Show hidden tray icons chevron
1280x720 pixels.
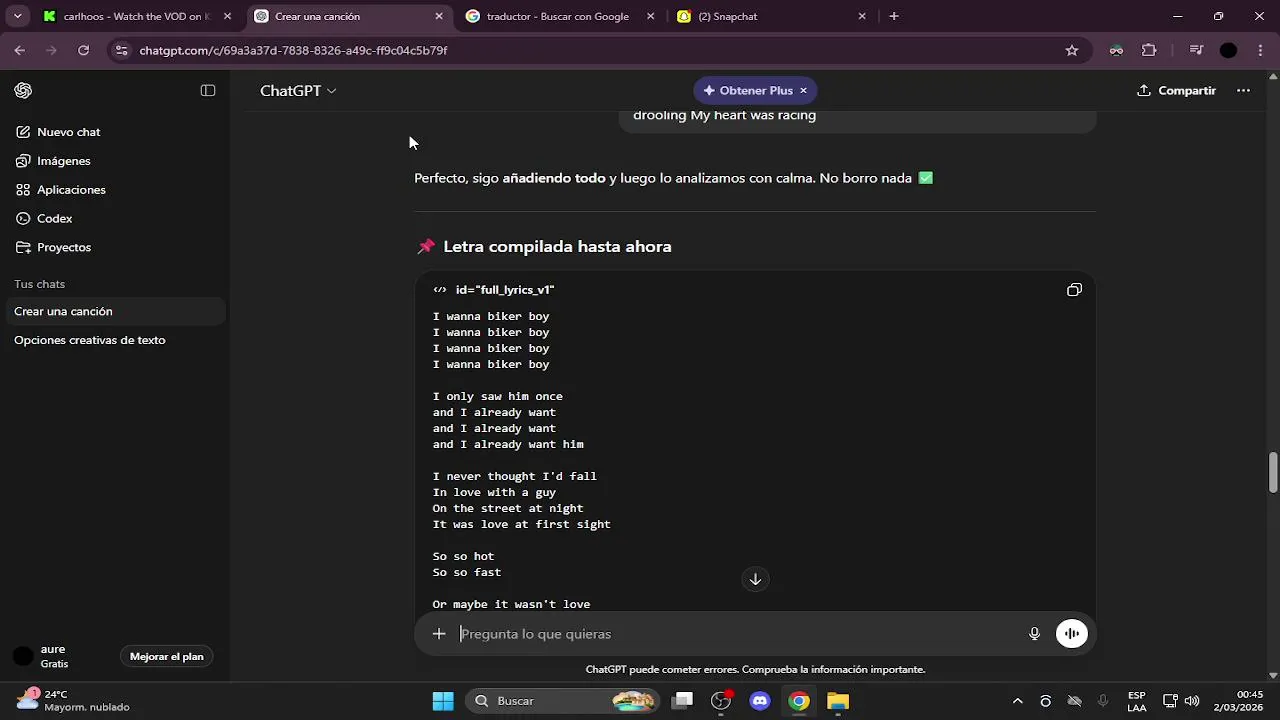coord(1018,701)
